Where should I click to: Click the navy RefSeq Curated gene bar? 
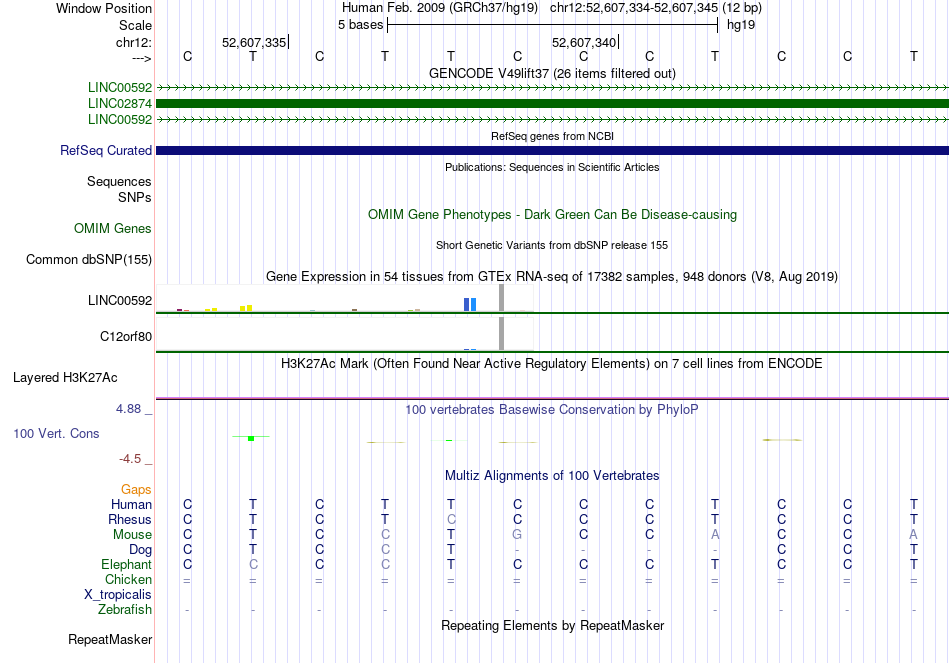(553, 150)
